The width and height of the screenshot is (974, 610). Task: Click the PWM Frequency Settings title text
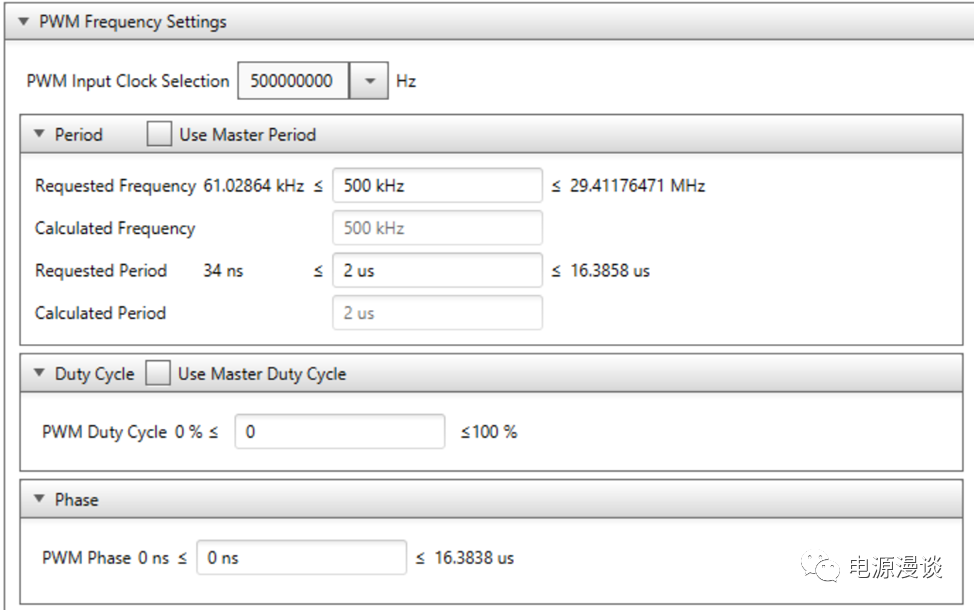pyautogui.click(x=133, y=22)
